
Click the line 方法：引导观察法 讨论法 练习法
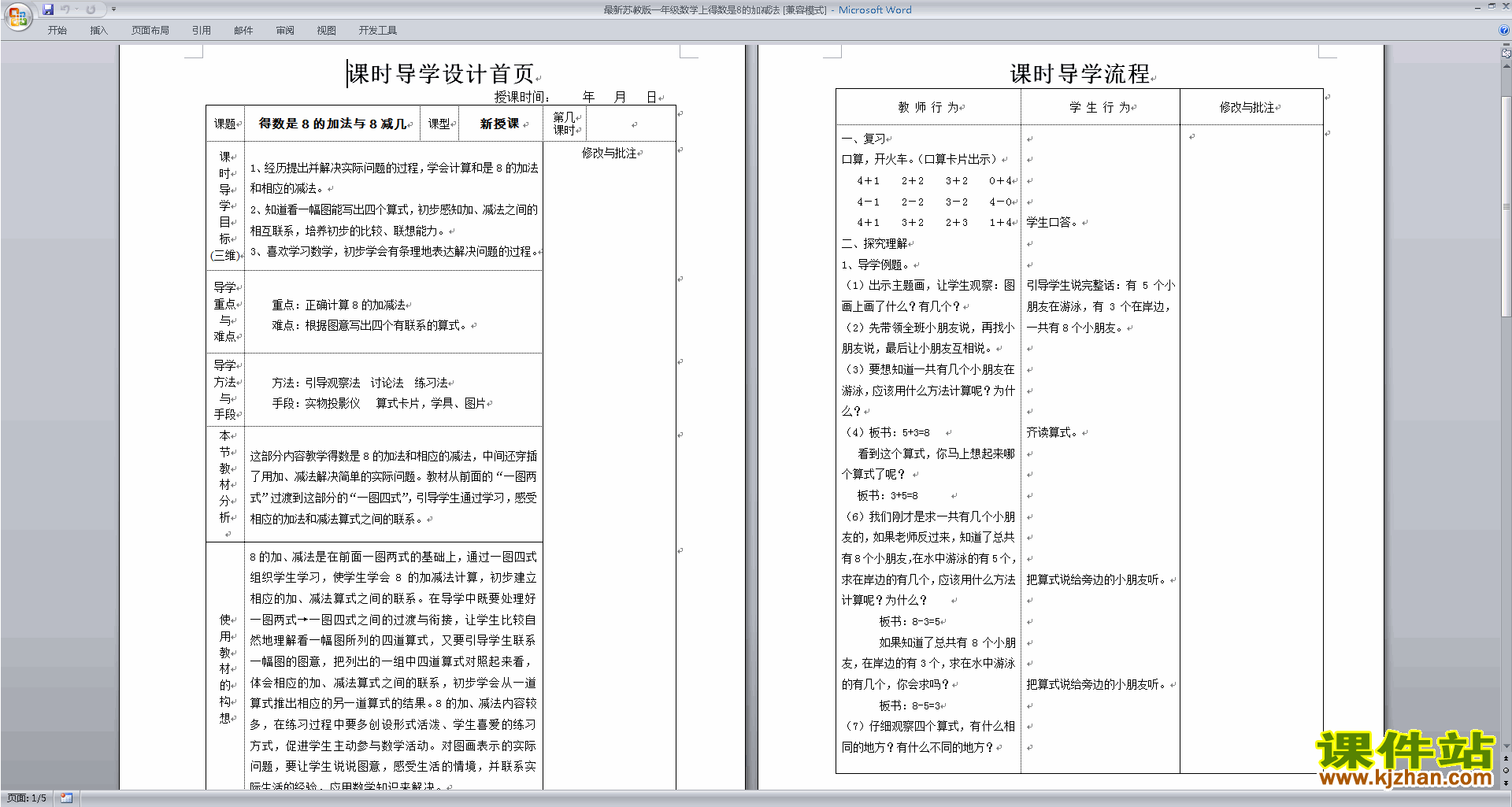click(360, 383)
